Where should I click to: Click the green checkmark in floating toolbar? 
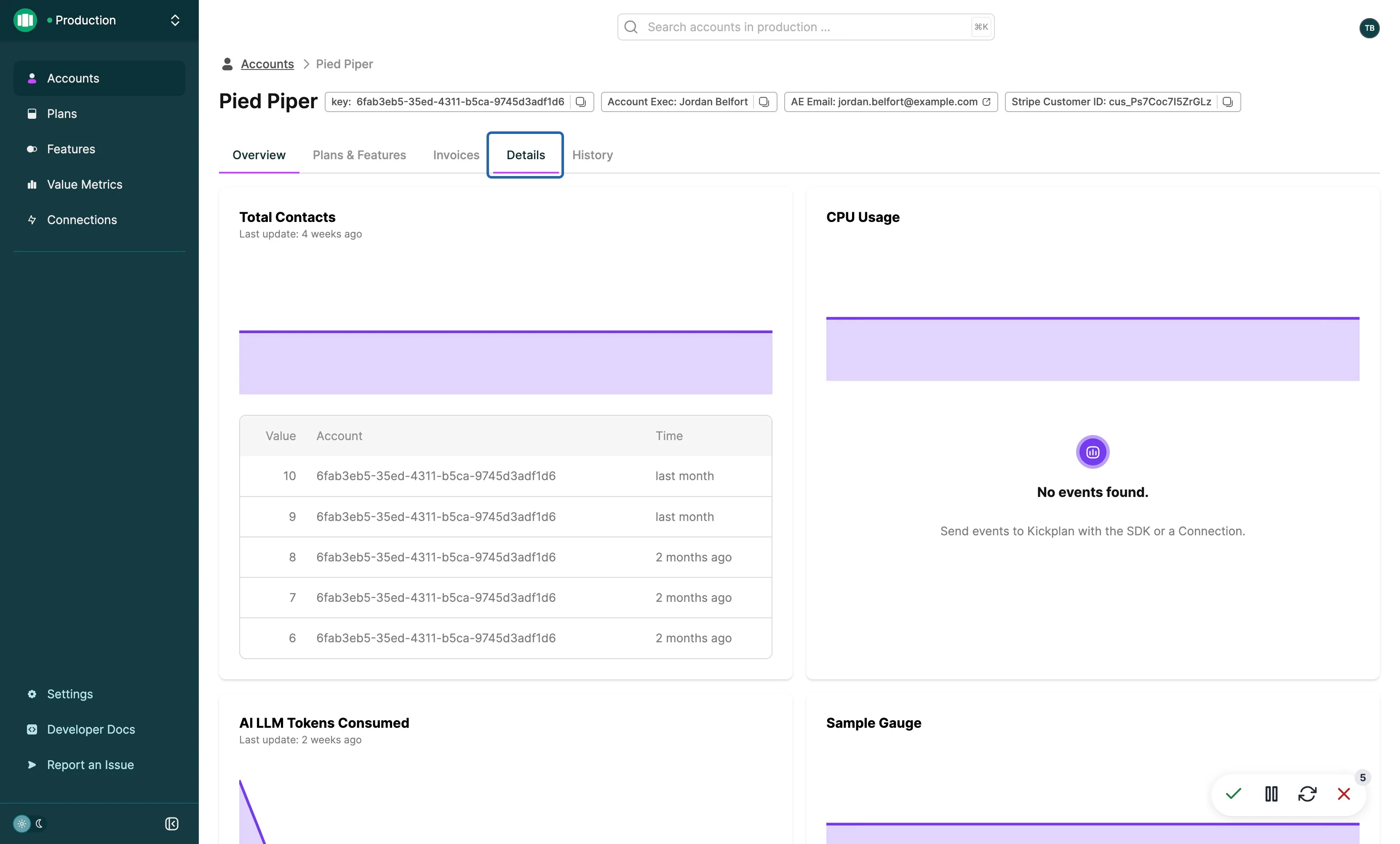tap(1234, 793)
